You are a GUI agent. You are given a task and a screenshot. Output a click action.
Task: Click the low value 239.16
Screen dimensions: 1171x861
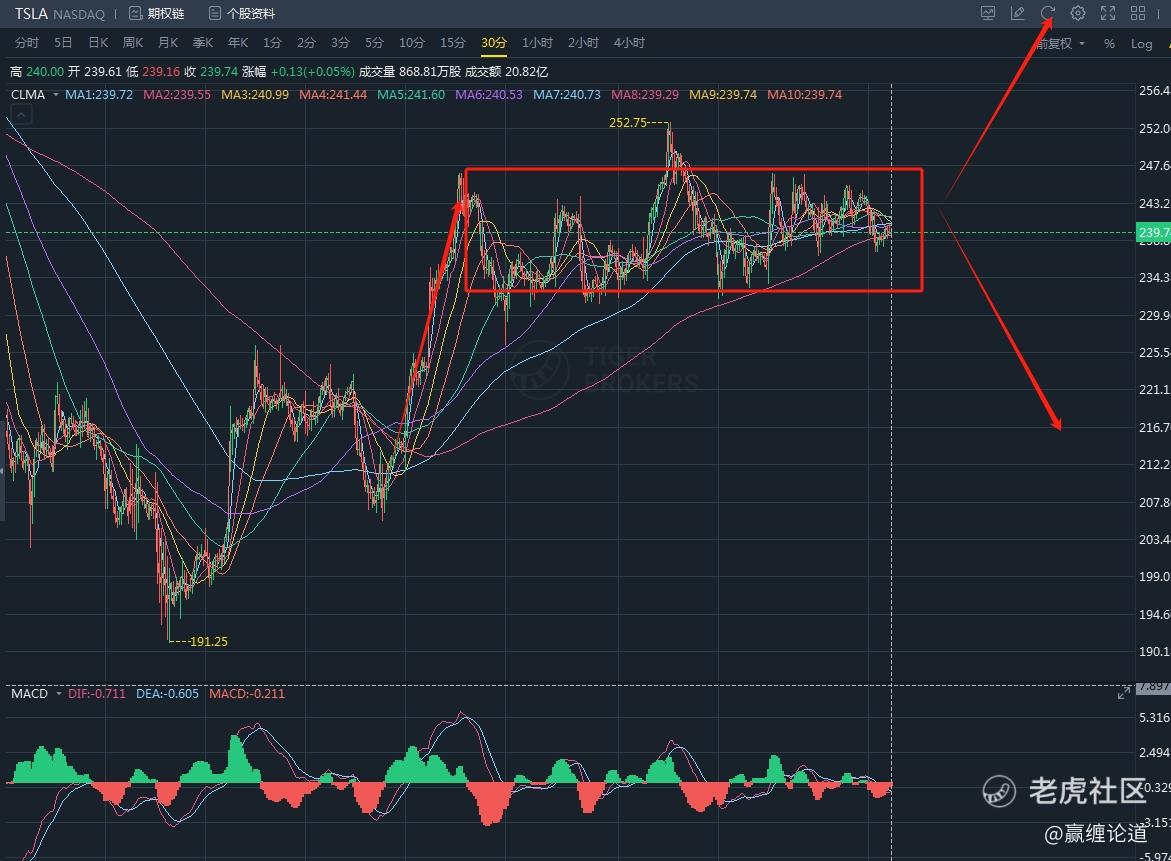(x=161, y=72)
